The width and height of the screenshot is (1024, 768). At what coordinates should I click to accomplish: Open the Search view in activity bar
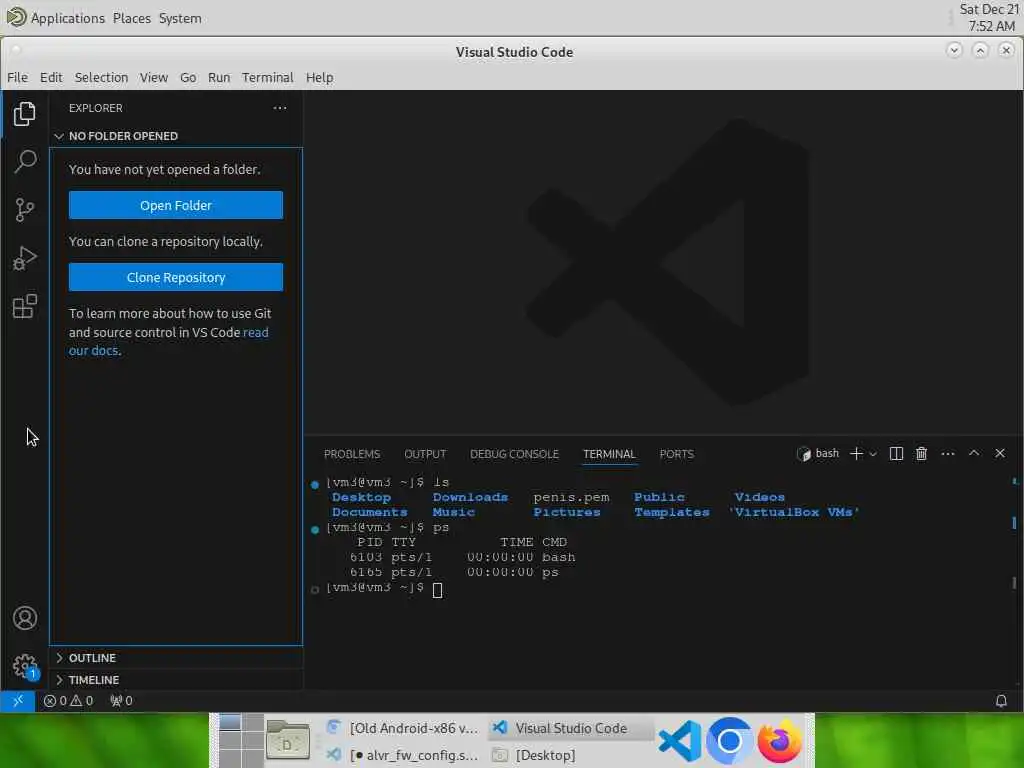24,161
